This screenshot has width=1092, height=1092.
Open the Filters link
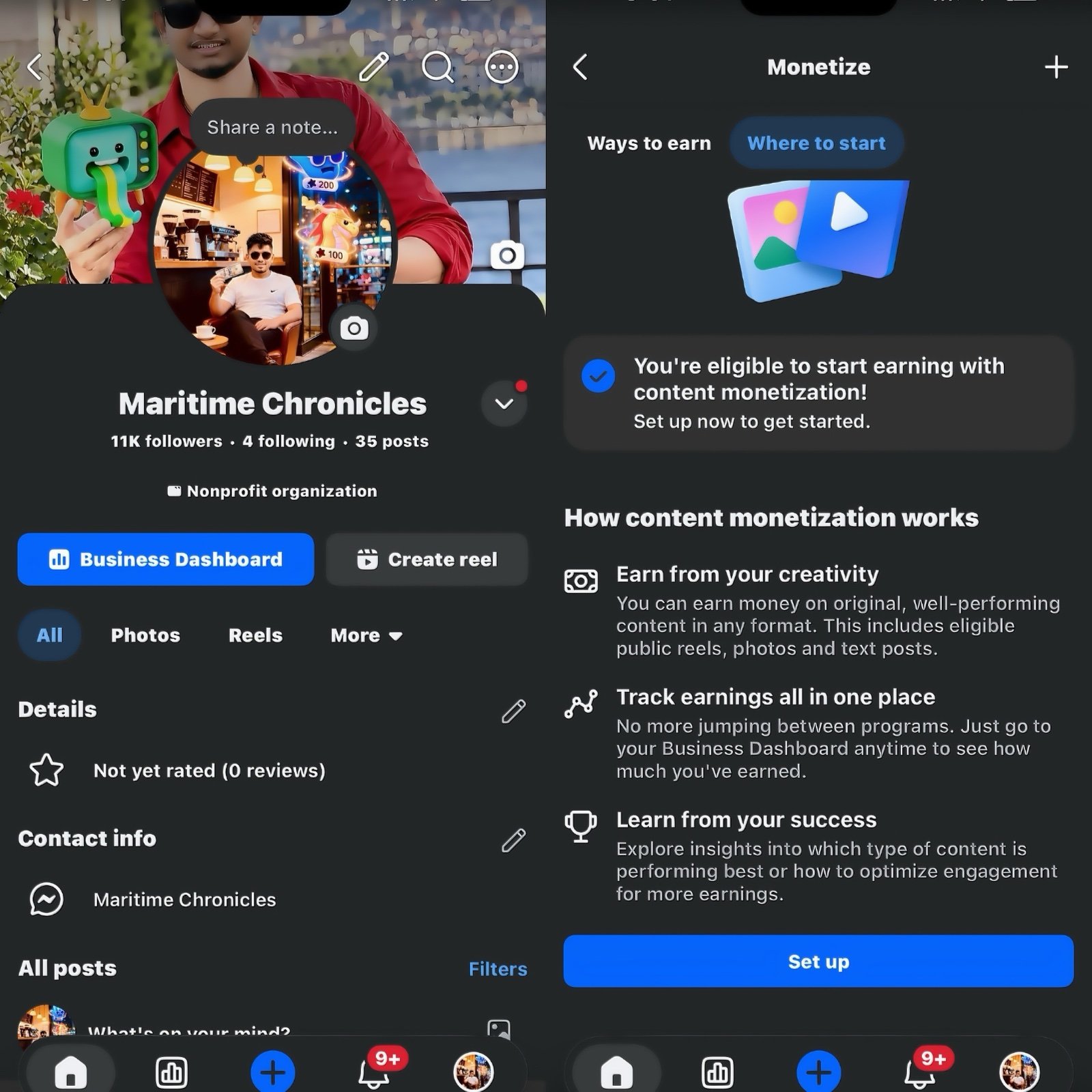[498, 968]
